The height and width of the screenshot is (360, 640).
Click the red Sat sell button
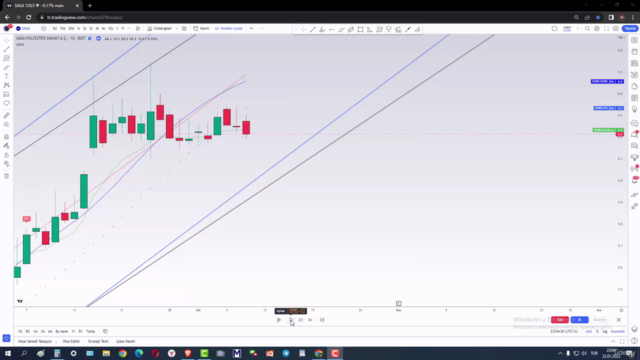point(560,320)
